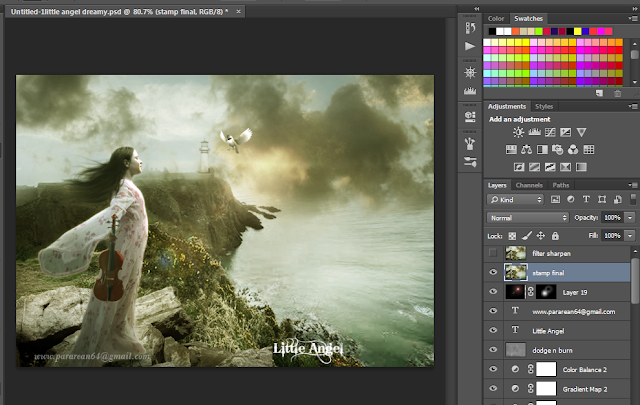Filter layers for type layers
The image size is (640, 405).
pyautogui.click(x=586, y=199)
